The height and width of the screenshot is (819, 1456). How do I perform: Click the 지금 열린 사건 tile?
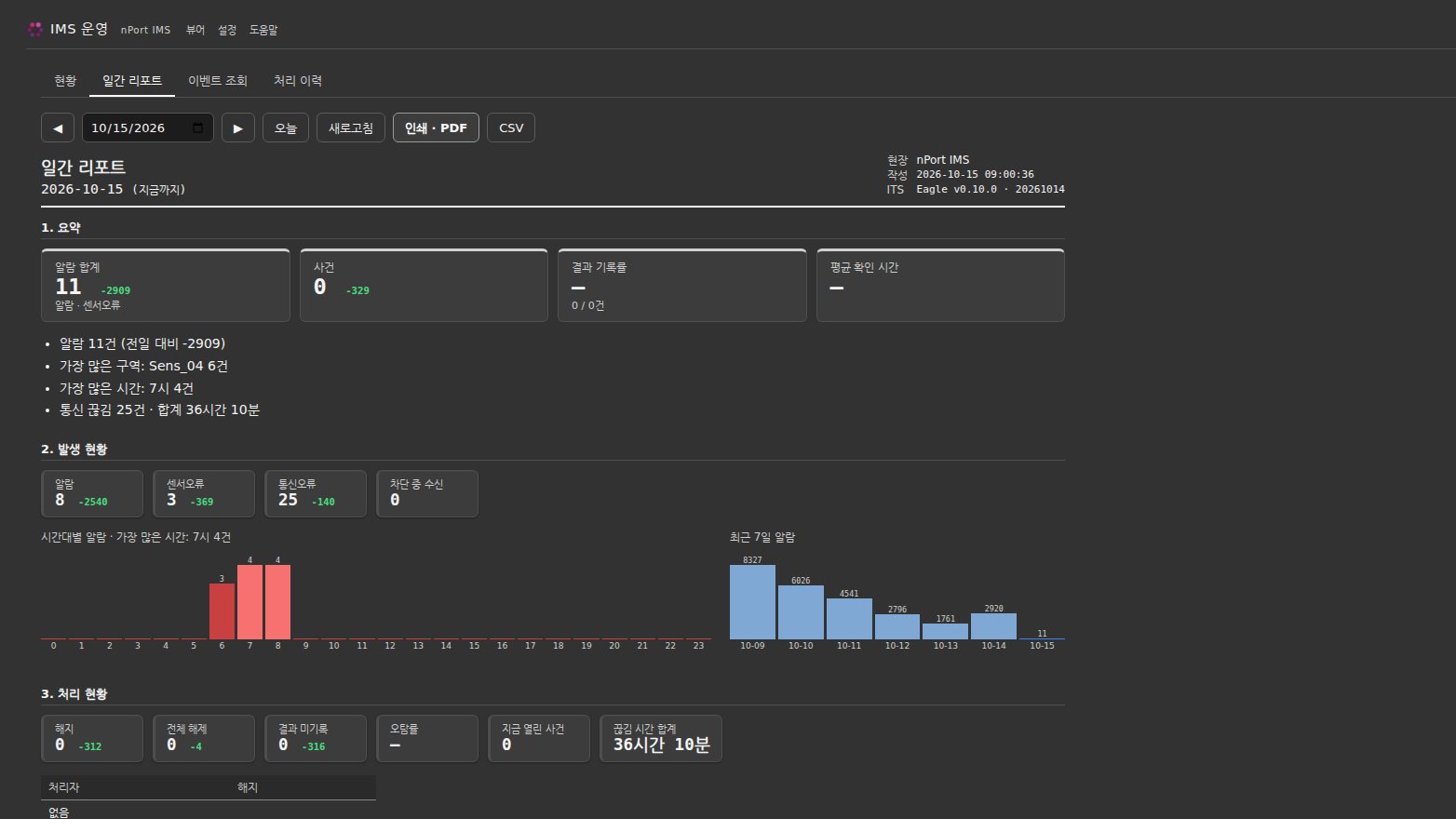[539, 738]
